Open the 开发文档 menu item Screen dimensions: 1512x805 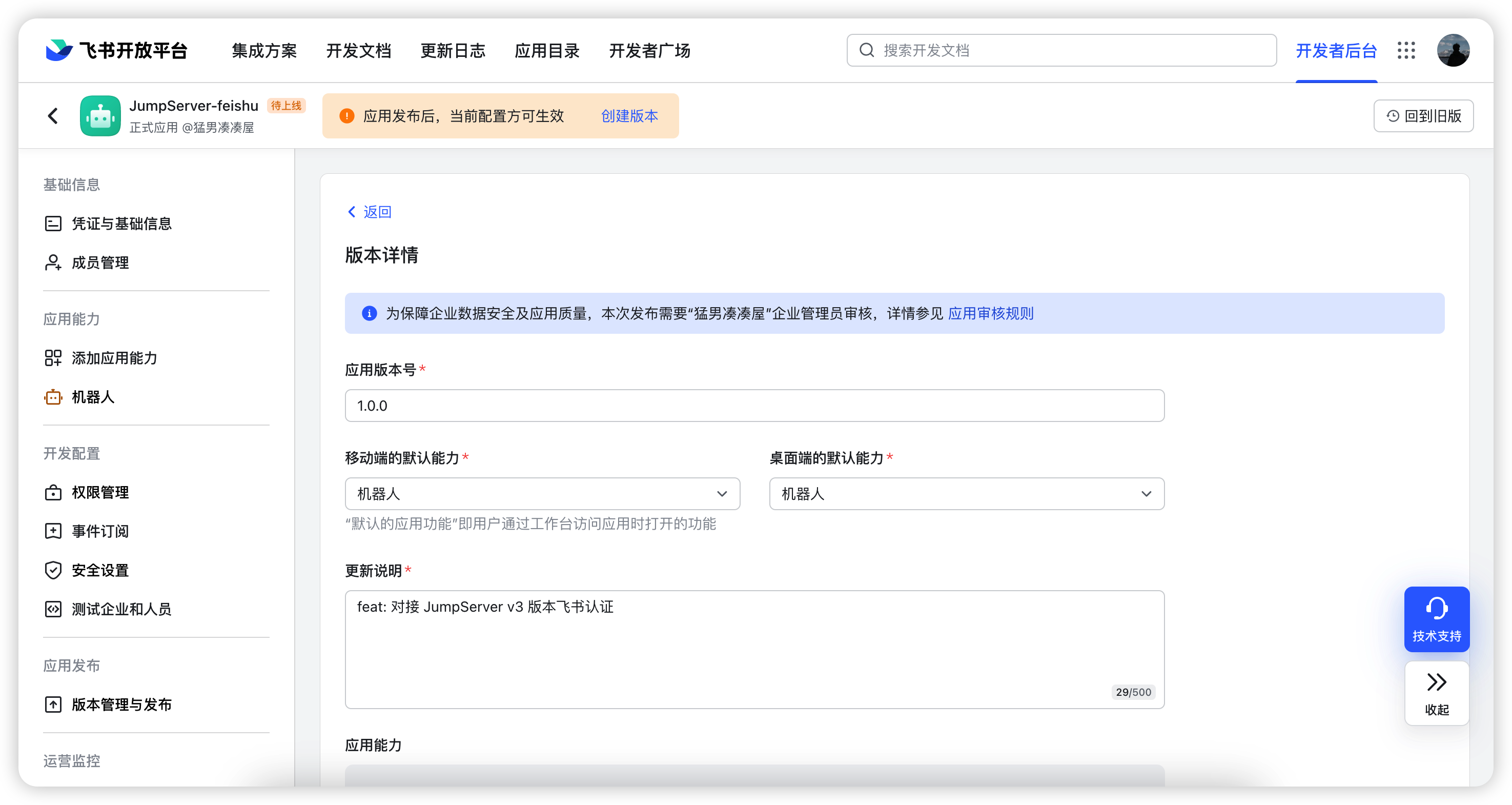[359, 50]
